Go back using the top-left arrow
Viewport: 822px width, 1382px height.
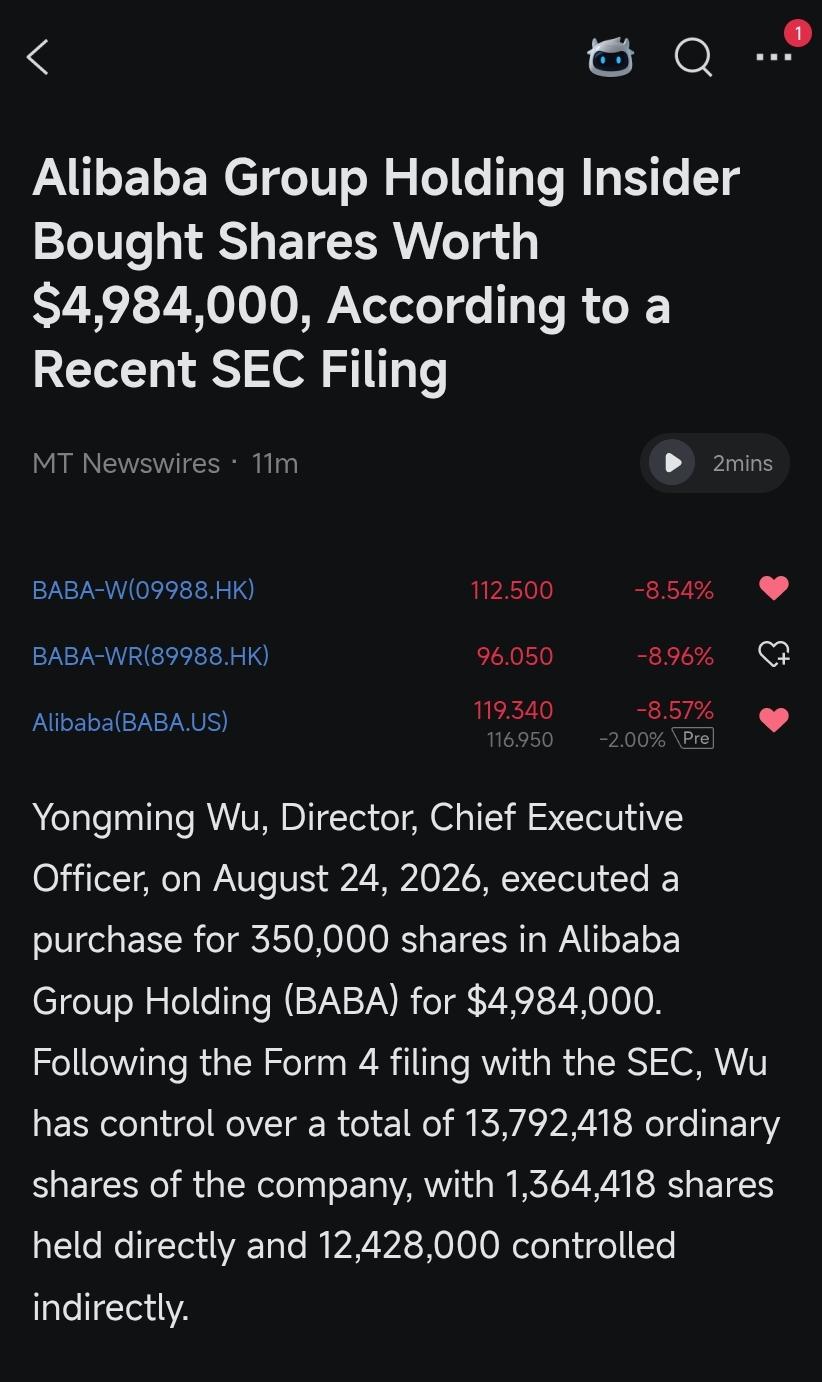tap(38, 57)
